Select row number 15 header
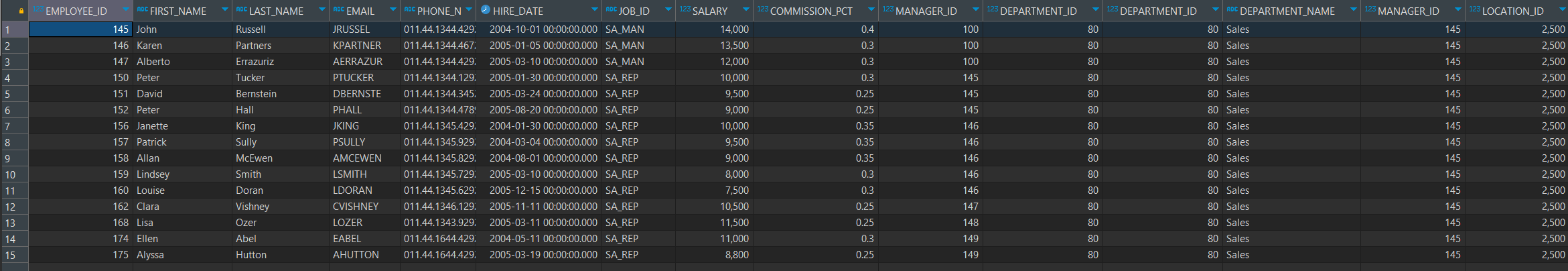The width and height of the screenshot is (1568, 271). (14, 255)
